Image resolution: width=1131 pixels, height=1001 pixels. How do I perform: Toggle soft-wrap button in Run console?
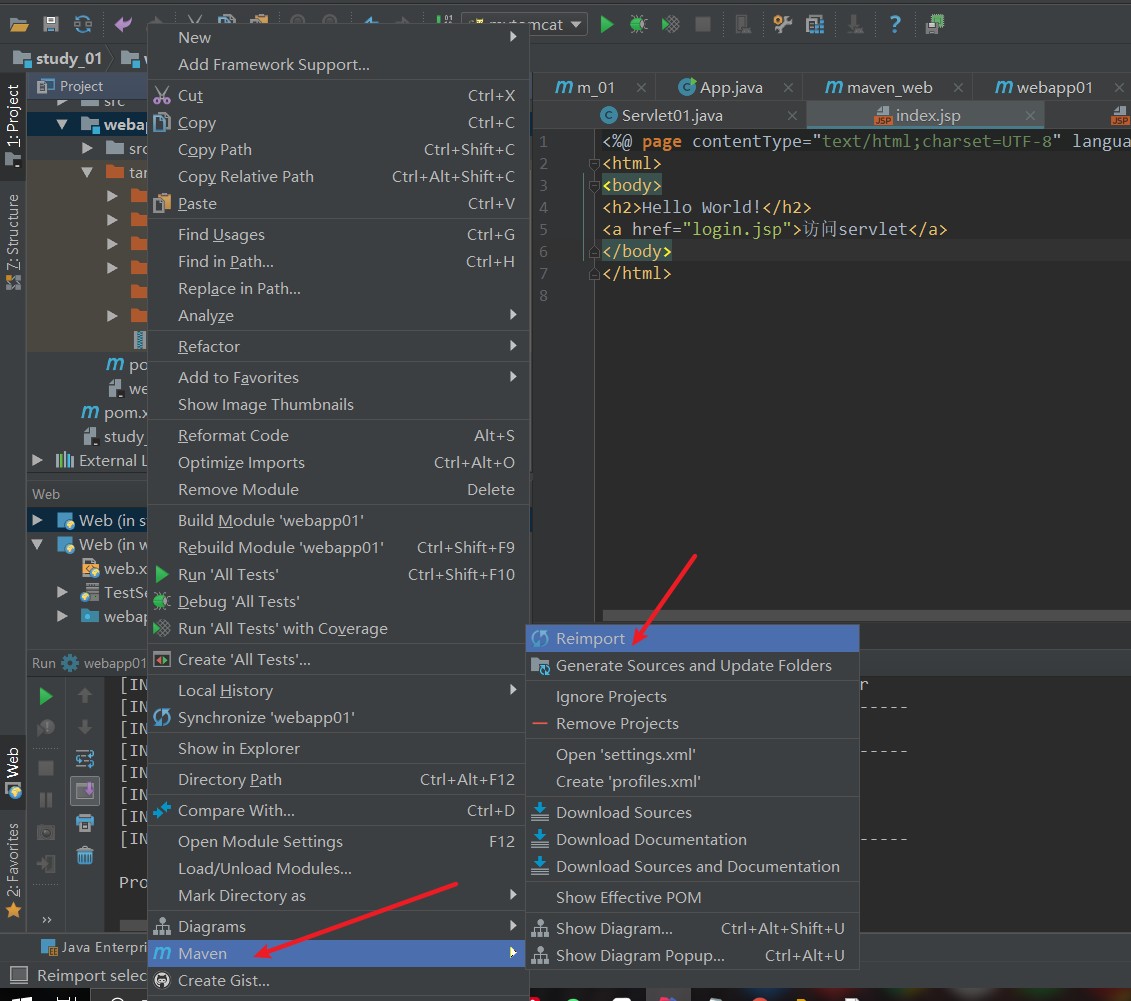click(x=85, y=759)
